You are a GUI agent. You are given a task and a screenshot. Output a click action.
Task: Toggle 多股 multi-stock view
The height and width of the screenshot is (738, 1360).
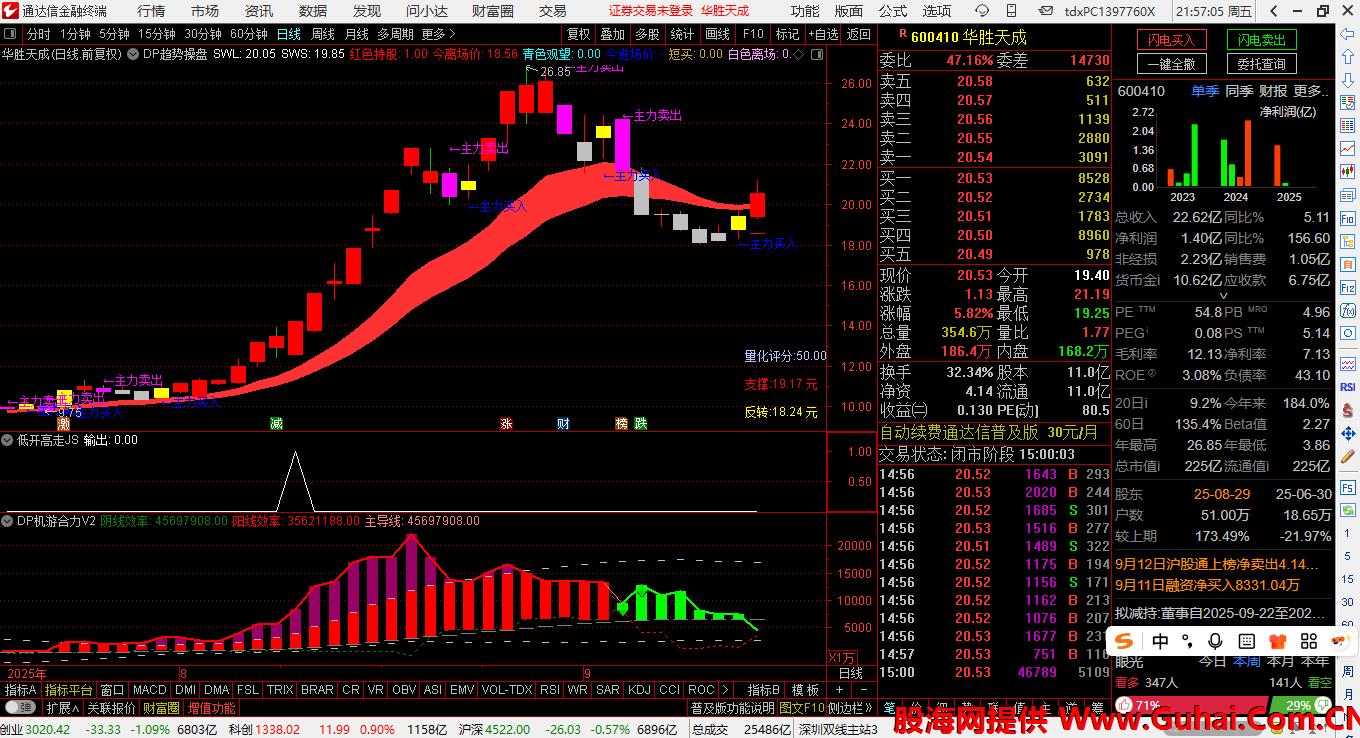coord(647,34)
